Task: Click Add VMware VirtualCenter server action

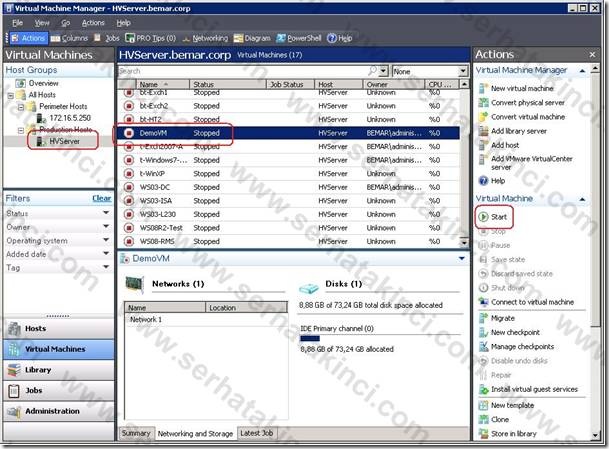Action: tap(525, 163)
